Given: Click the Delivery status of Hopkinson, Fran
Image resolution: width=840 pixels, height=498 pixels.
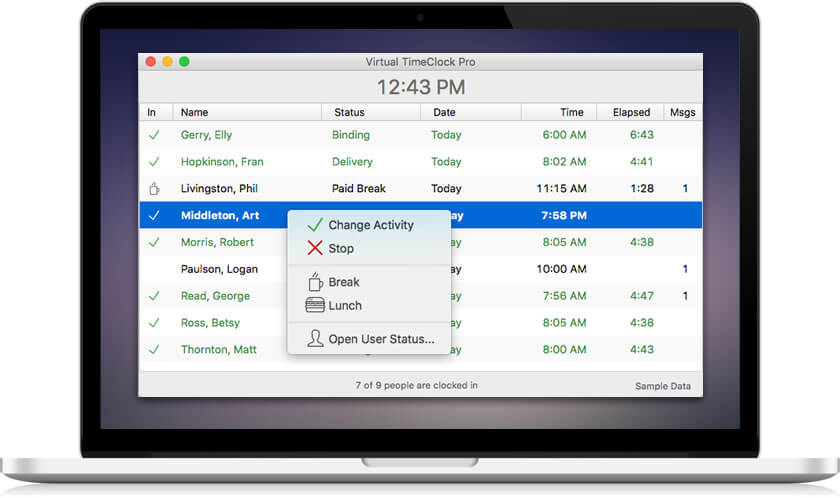Looking at the screenshot, I should point(352,162).
